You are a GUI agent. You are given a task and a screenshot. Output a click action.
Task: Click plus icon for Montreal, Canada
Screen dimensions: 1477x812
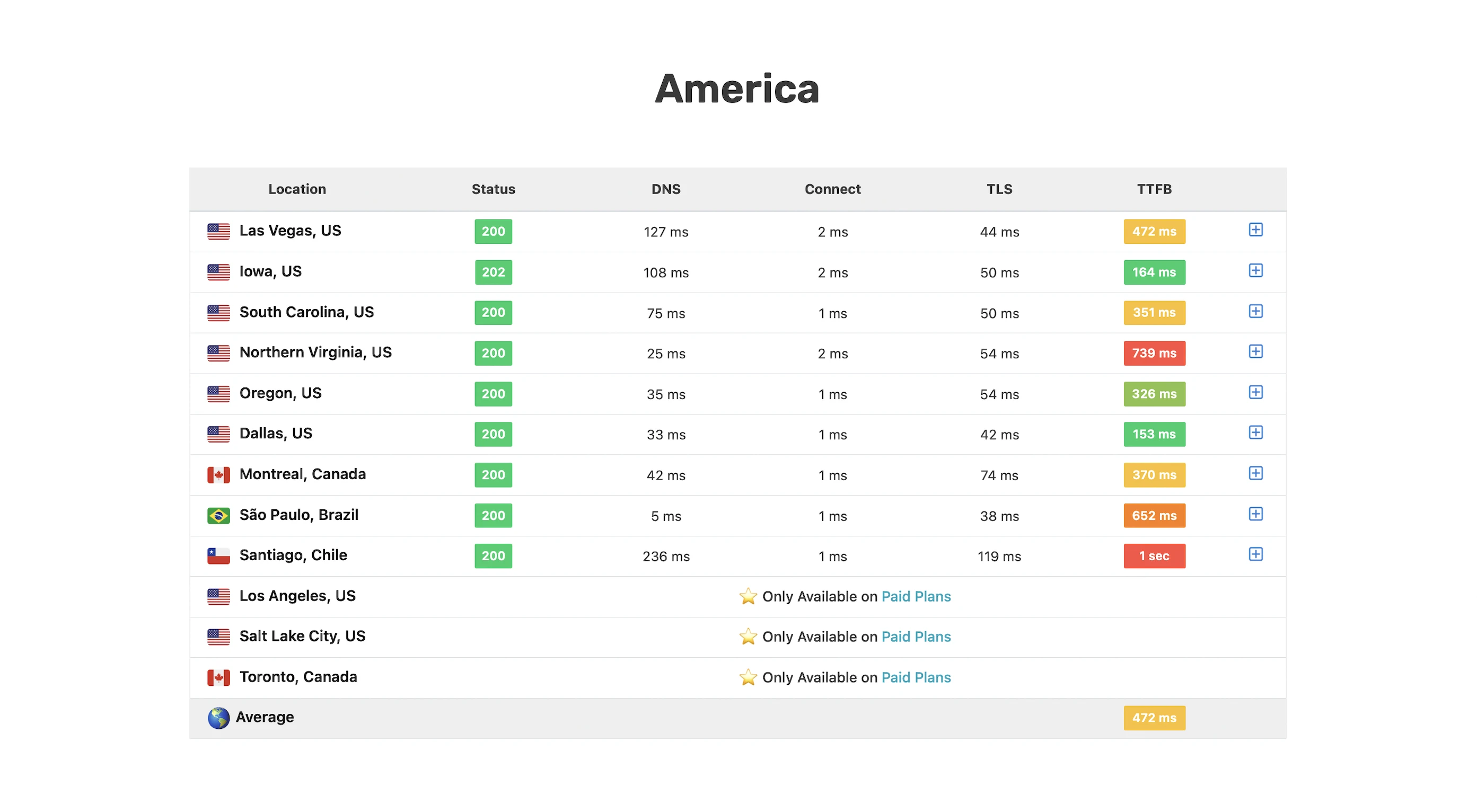point(1255,473)
